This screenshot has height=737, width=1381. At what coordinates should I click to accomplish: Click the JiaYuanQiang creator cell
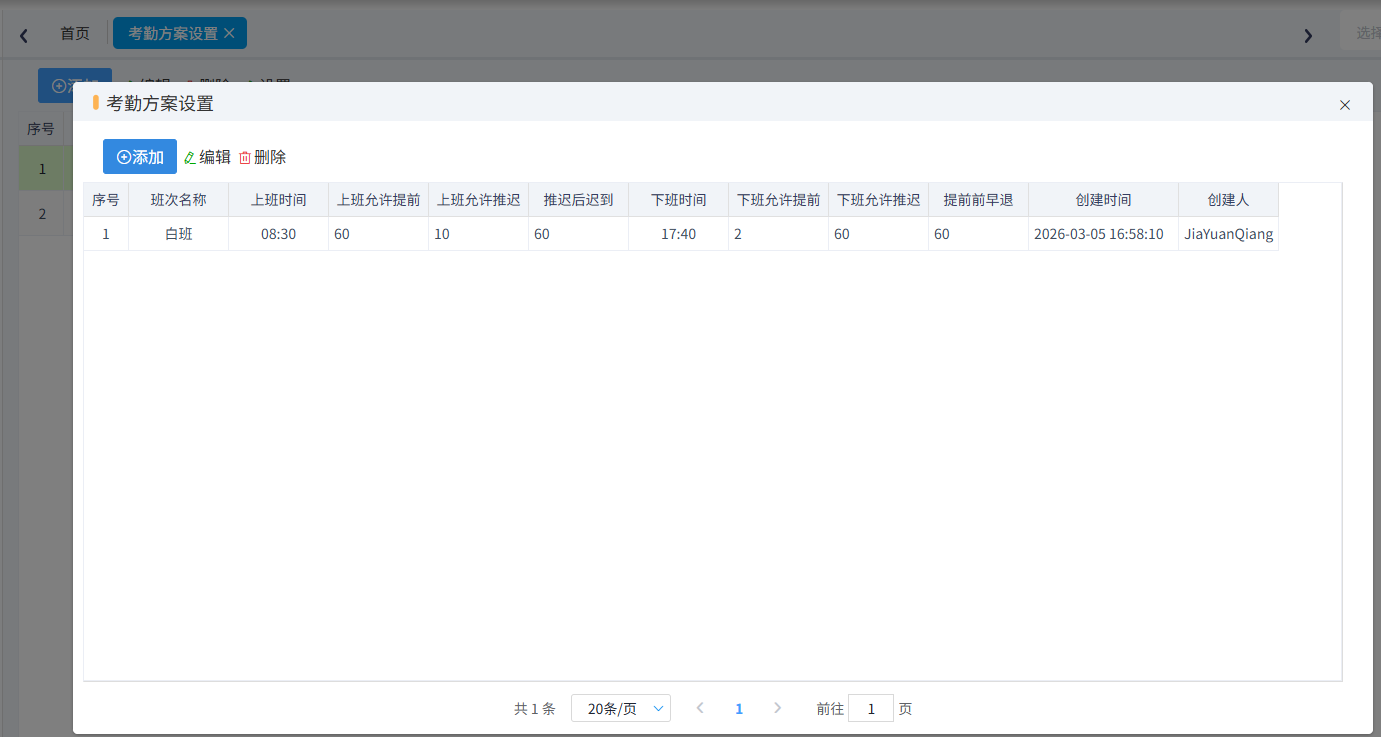tap(1229, 234)
